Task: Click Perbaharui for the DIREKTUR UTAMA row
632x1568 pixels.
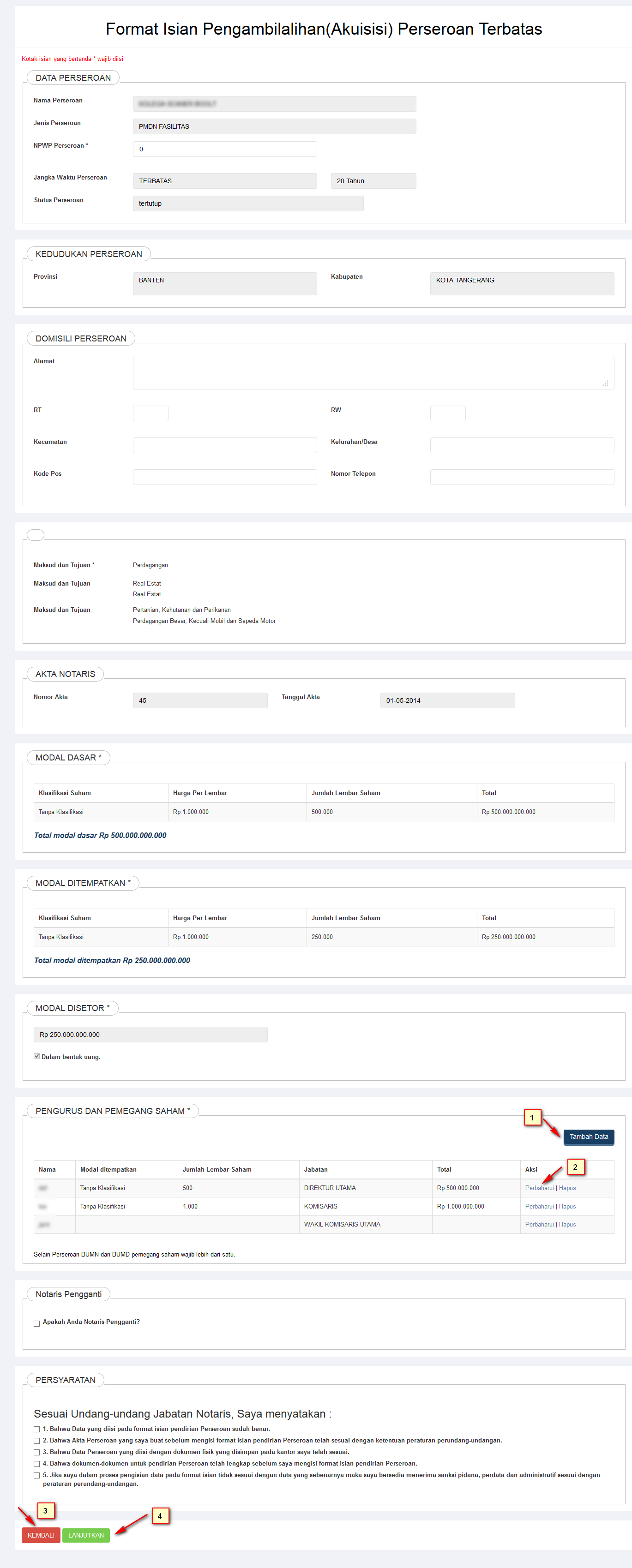Action: 539,1188
